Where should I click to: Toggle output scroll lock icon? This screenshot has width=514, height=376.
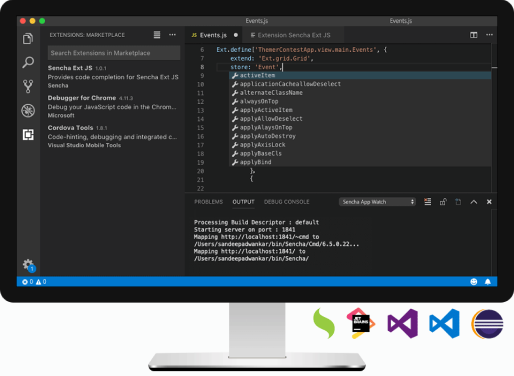pyautogui.click(x=443, y=202)
